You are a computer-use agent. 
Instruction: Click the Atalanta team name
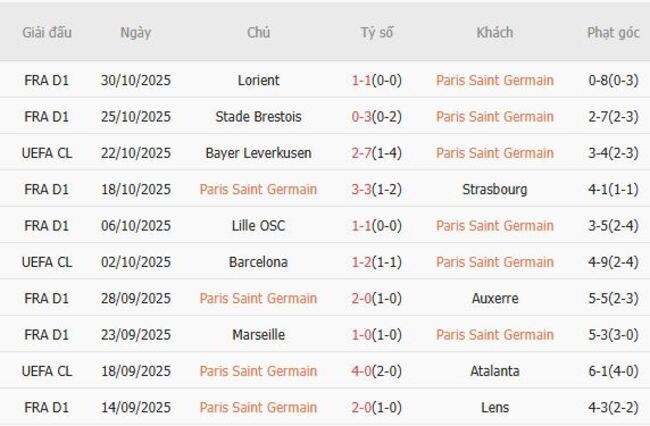pos(494,371)
